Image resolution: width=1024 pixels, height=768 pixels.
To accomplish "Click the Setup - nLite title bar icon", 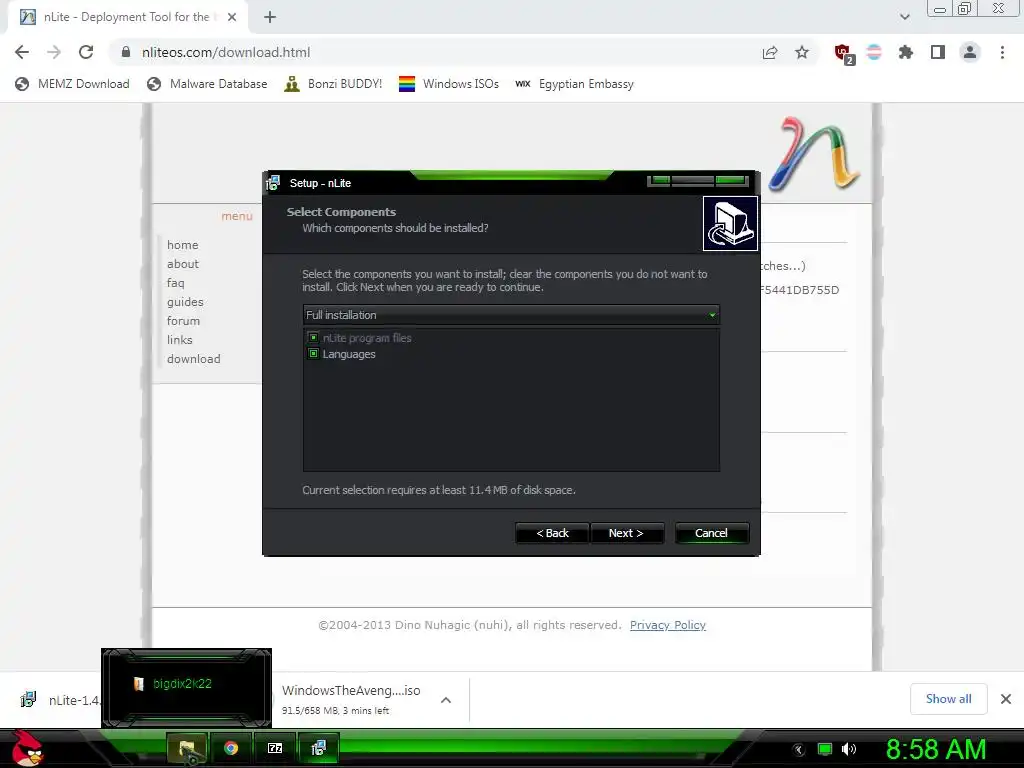I will (274, 183).
